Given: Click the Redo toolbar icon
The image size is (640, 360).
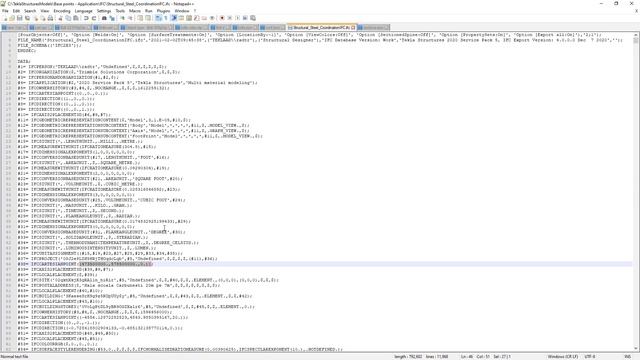Looking at the screenshot, I should 94,18.
